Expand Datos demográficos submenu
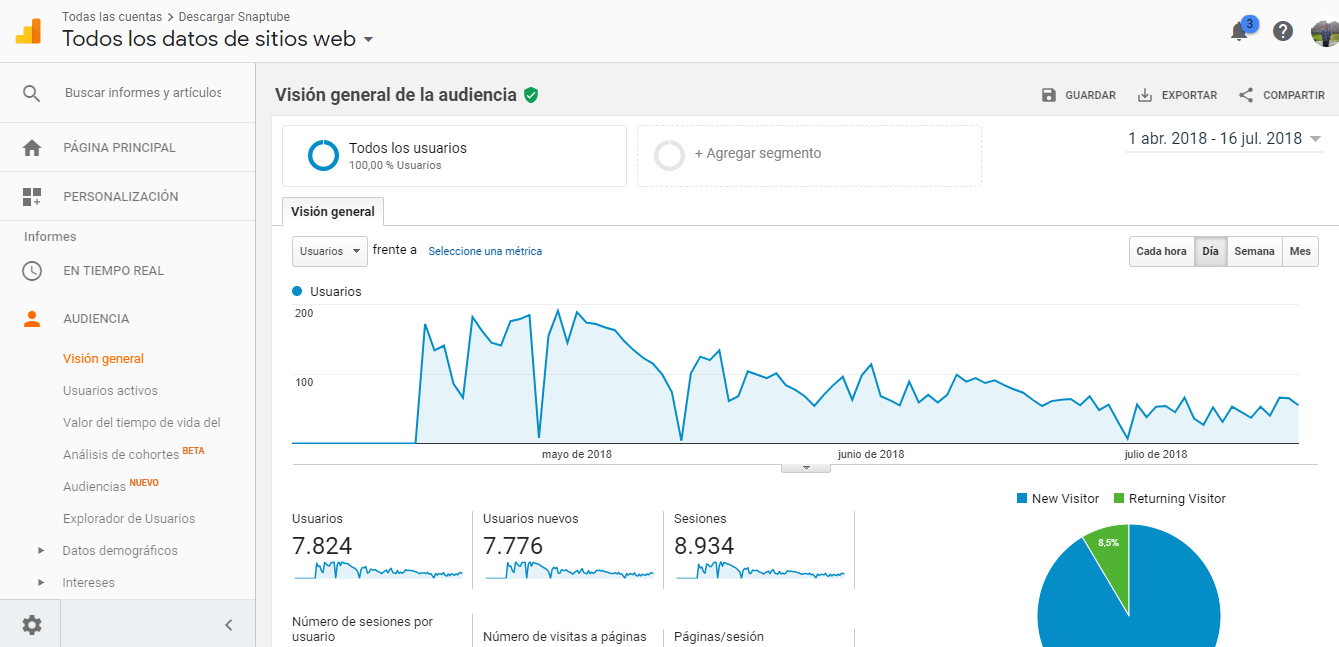Image resolution: width=1339 pixels, height=647 pixels. click(41, 551)
